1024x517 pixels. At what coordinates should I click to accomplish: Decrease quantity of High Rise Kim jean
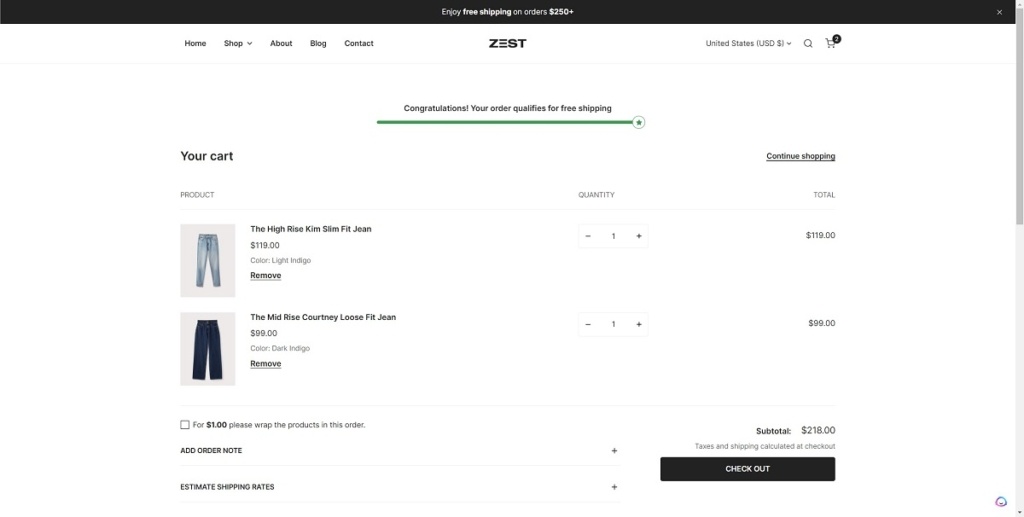click(x=588, y=236)
